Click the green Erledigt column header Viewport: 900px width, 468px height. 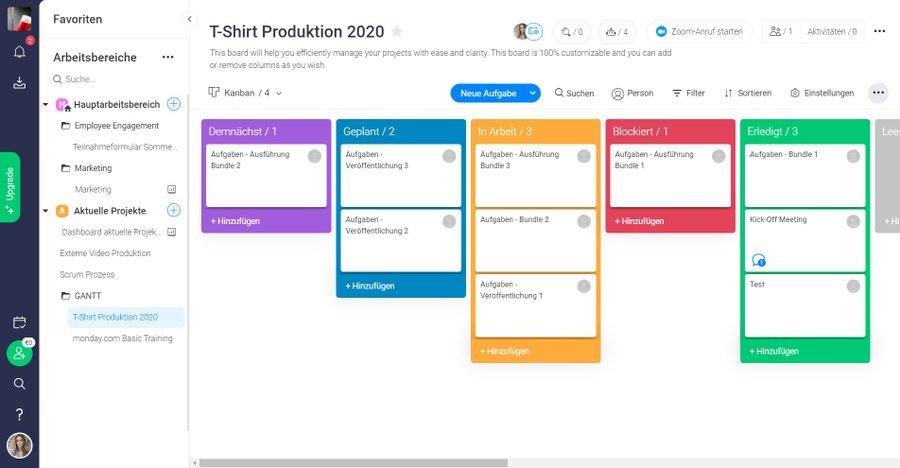804,132
